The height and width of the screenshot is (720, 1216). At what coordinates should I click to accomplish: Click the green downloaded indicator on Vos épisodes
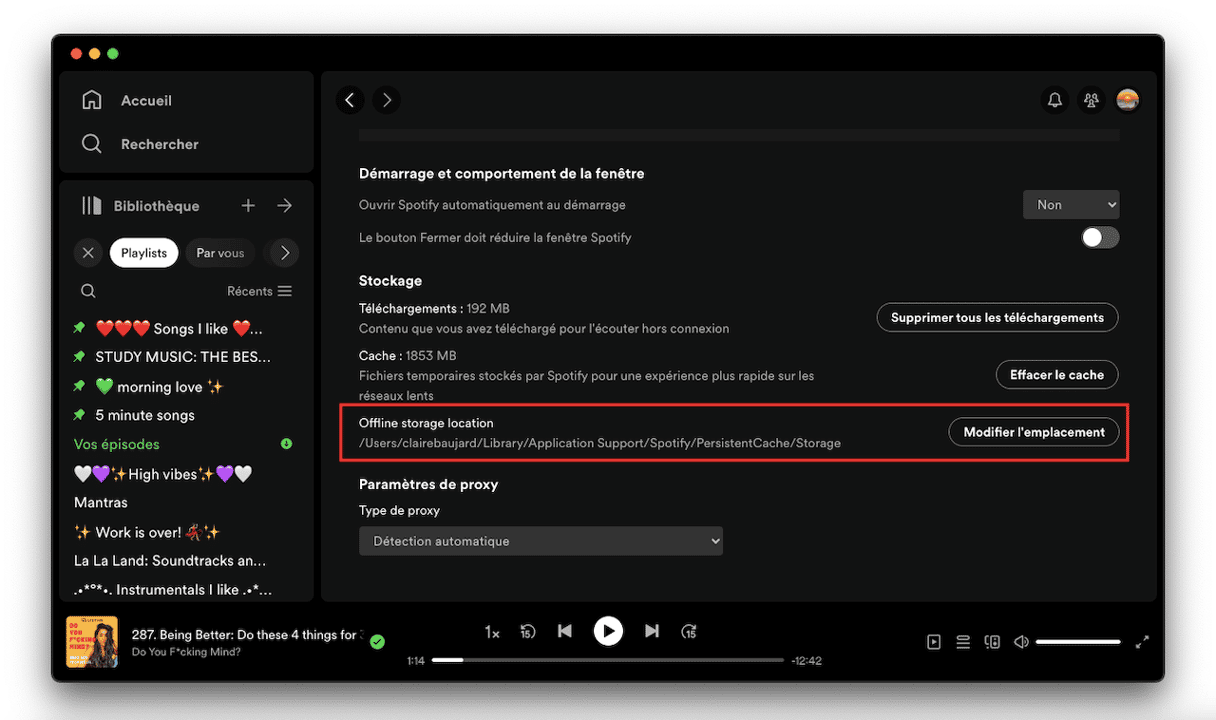tap(287, 444)
